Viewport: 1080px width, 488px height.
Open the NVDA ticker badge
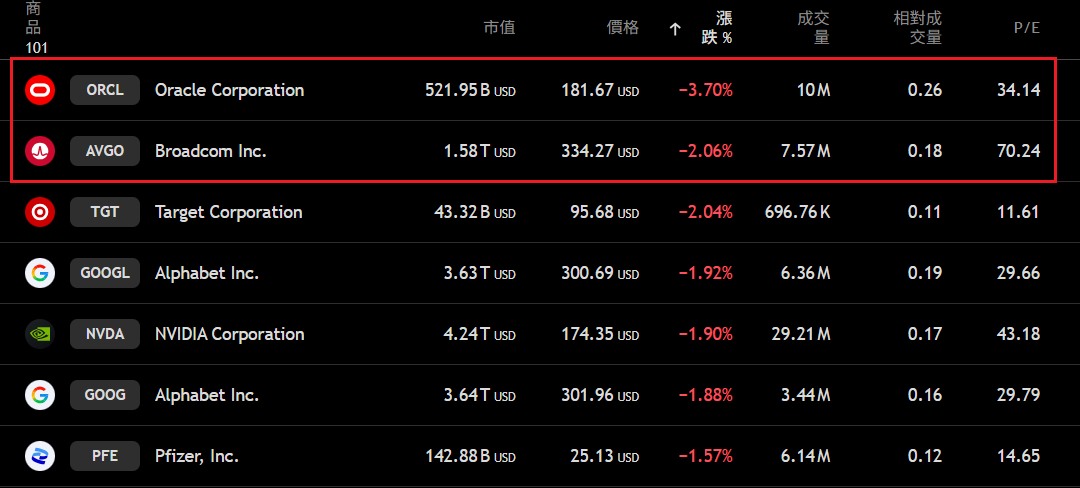[105, 334]
